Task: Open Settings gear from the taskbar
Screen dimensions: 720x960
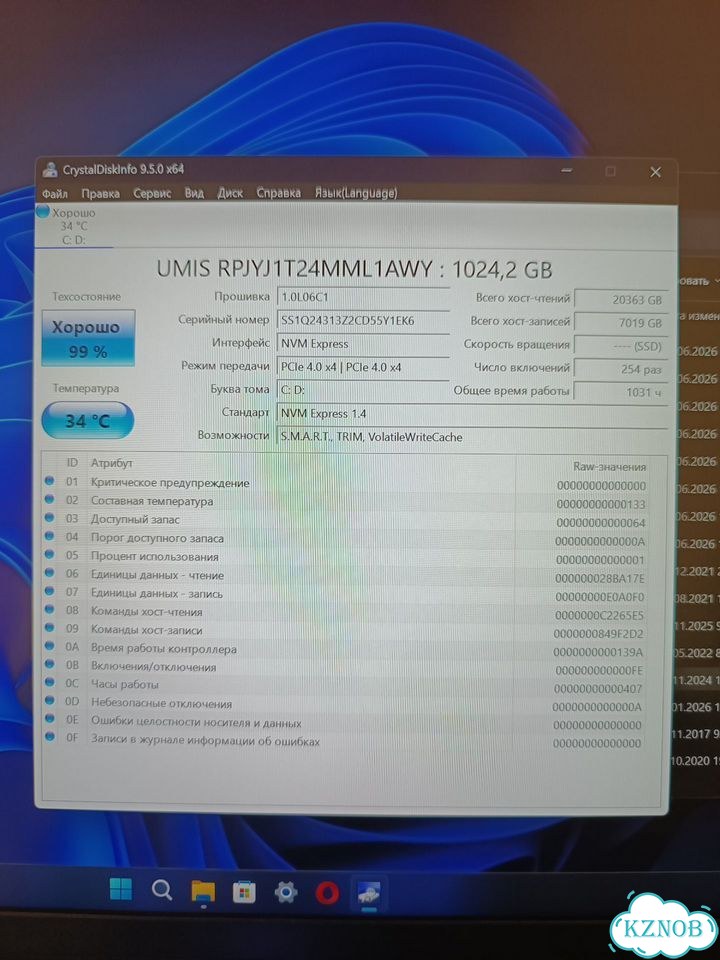Action: point(285,893)
